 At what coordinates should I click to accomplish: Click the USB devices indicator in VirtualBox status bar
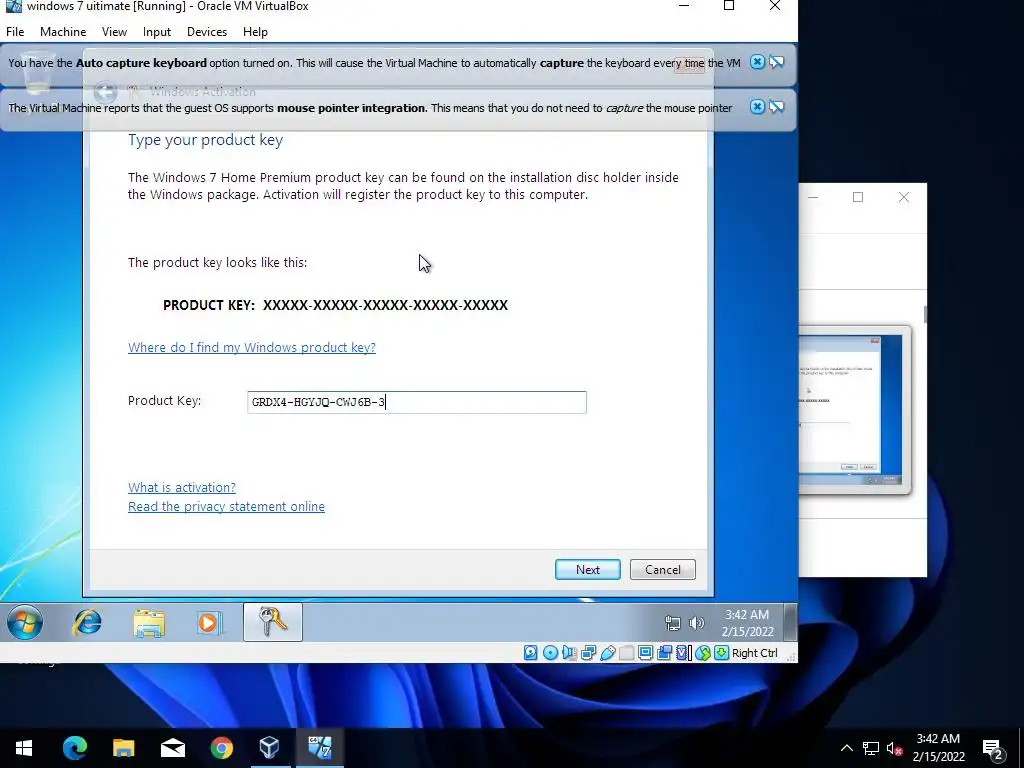tap(607, 652)
